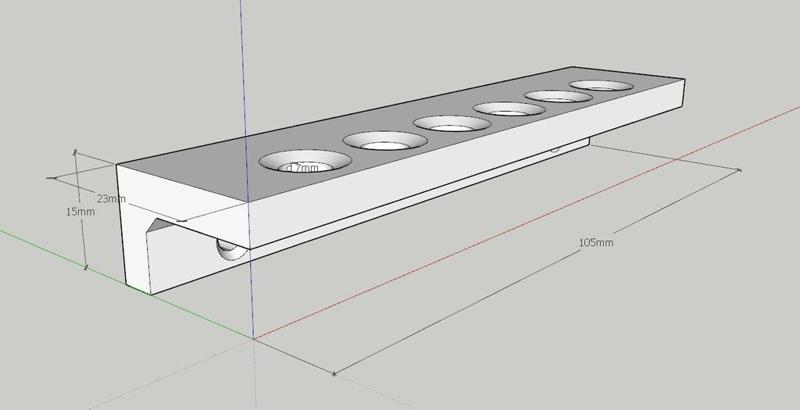Select the 105mm length dimension label

(596, 243)
